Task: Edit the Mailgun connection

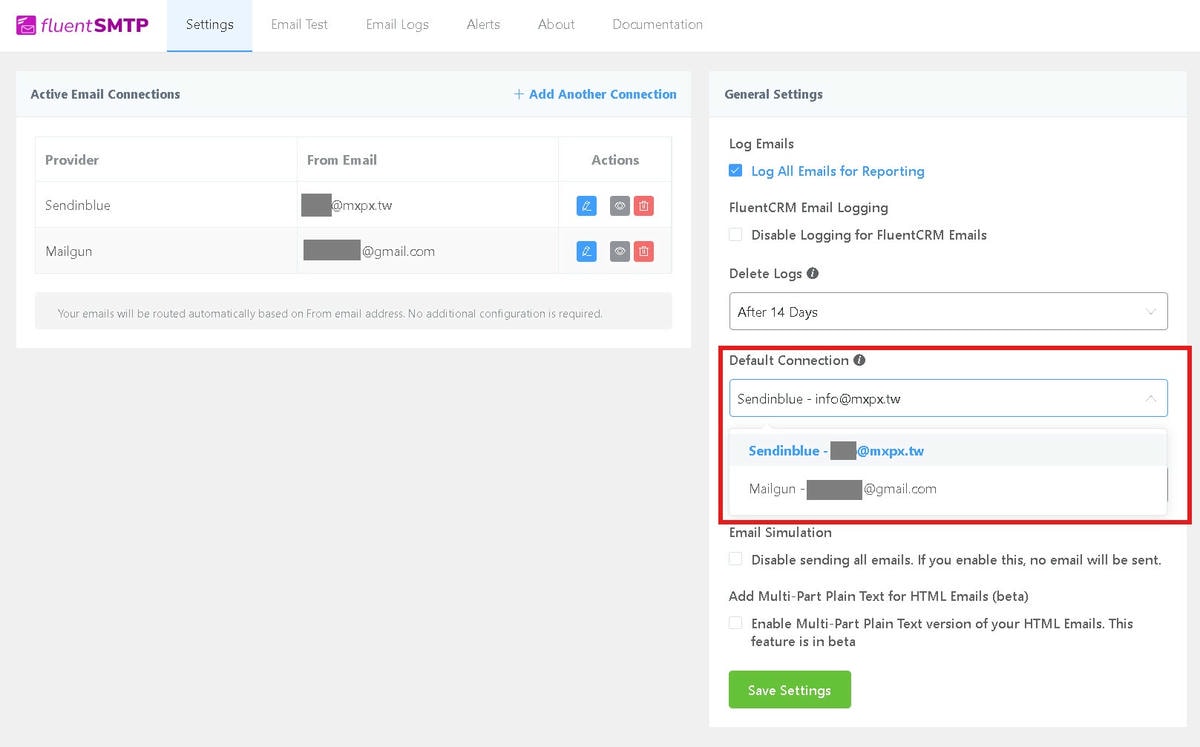Action: 586,251
